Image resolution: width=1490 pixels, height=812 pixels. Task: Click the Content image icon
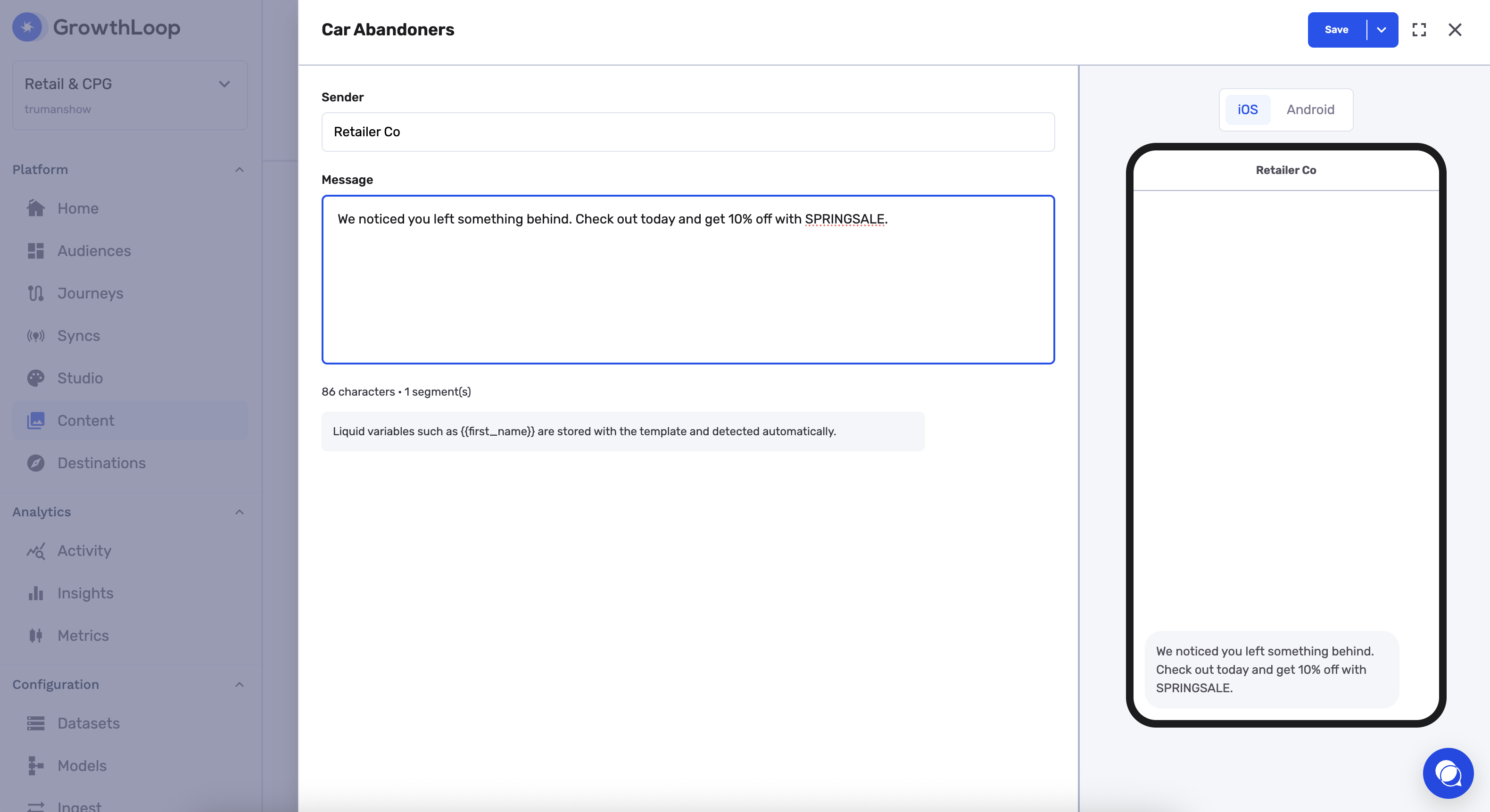(36, 421)
